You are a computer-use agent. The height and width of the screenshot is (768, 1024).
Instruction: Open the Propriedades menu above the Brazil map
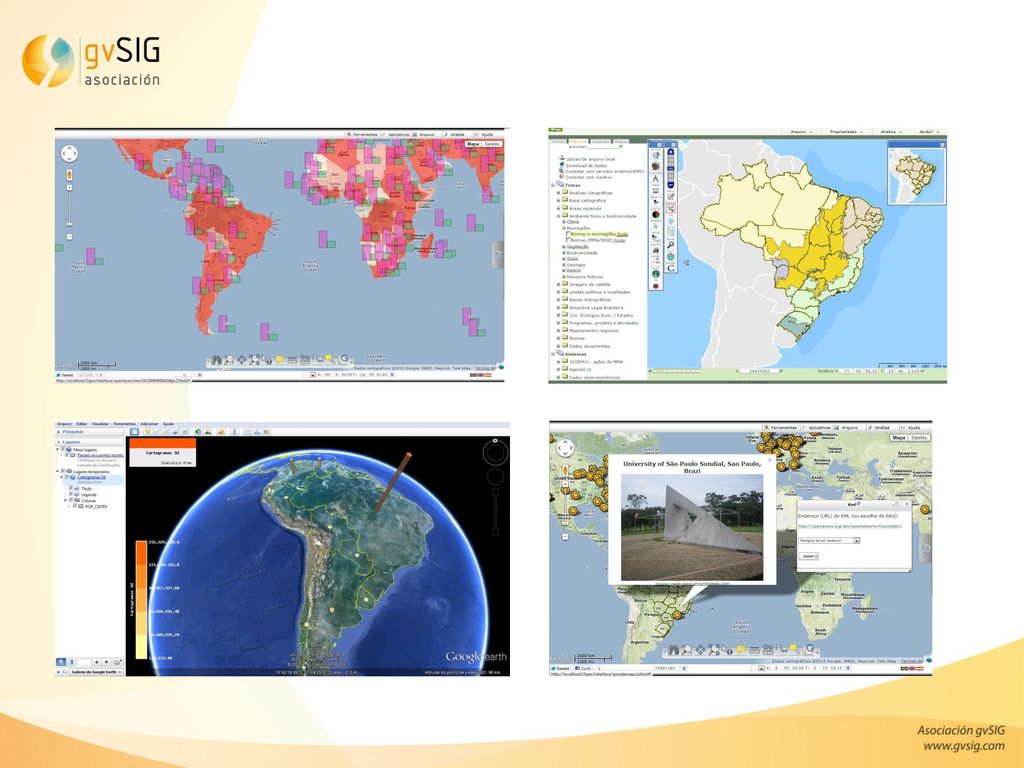pyautogui.click(x=846, y=132)
